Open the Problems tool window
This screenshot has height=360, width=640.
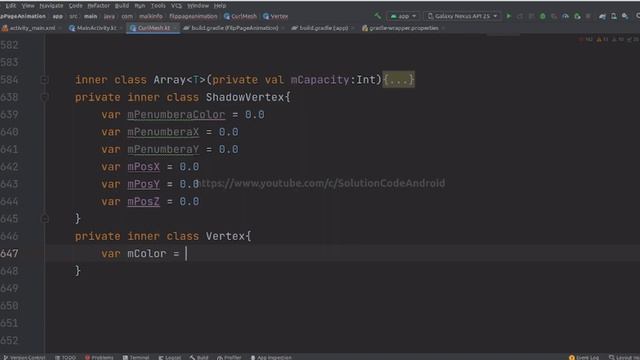pyautogui.click(x=99, y=357)
